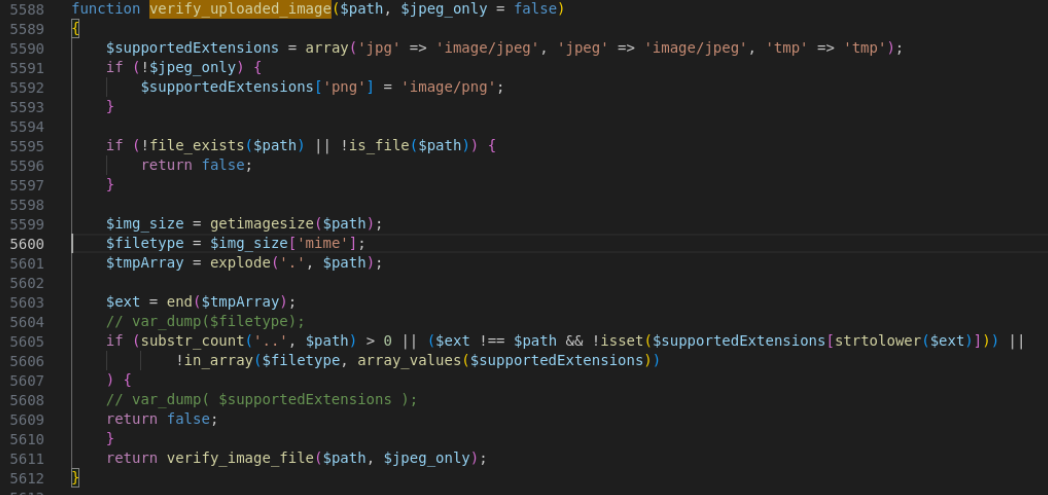1048x495 pixels.
Task: Click the 'function' keyword on line 5588
Action: point(106,9)
